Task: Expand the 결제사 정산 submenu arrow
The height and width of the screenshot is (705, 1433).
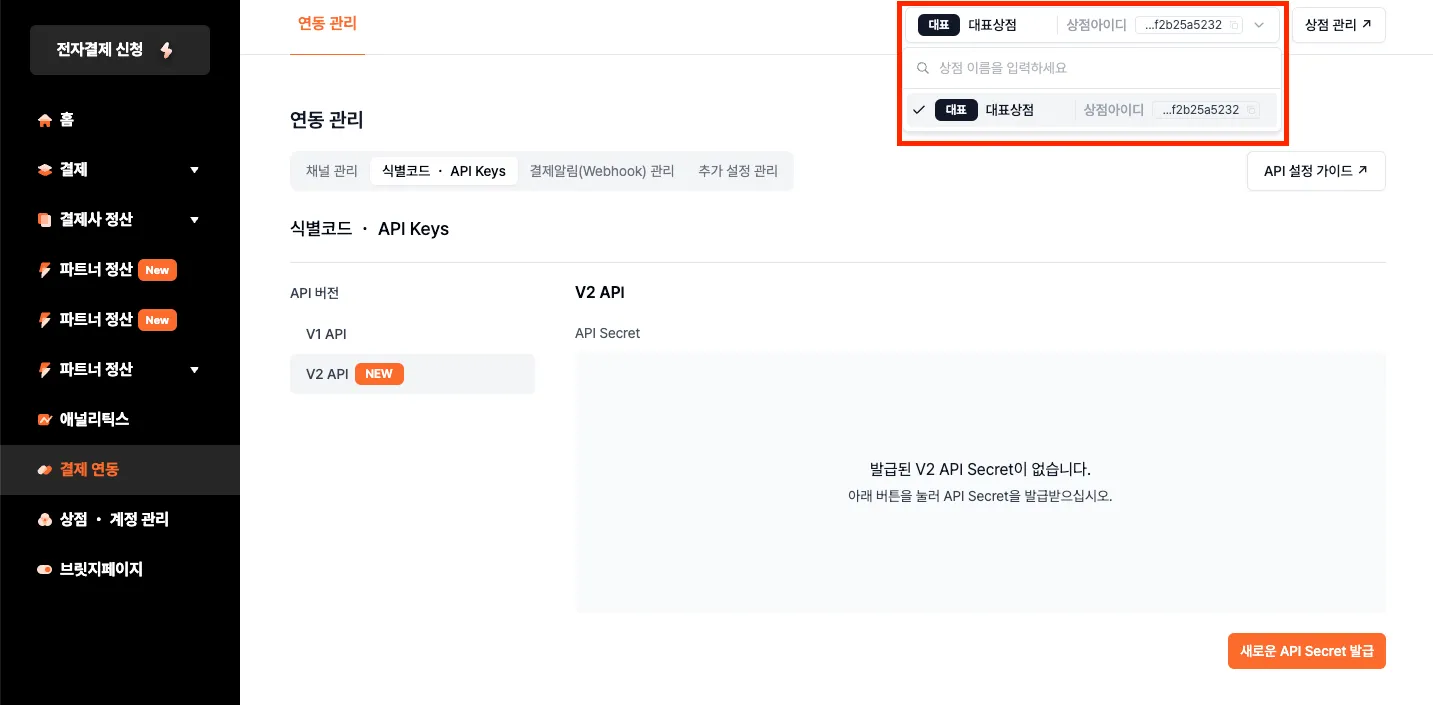Action: (195, 220)
